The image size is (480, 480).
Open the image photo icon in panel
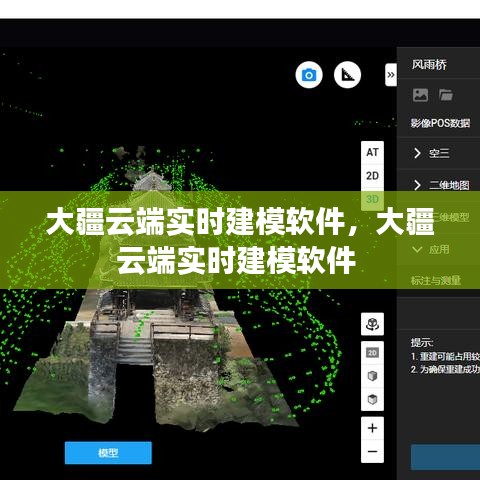tap(420, 95)
